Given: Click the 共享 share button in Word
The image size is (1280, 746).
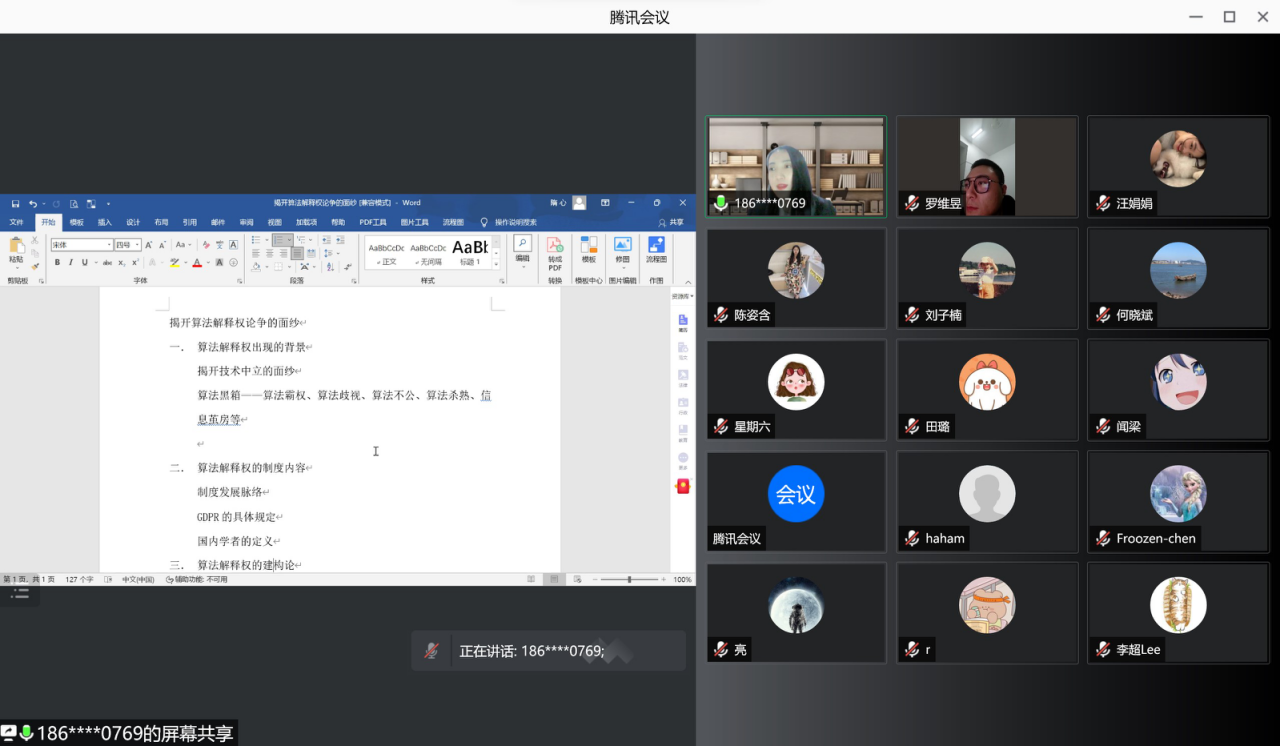Looking at the screenshot, I should point(671,222).
